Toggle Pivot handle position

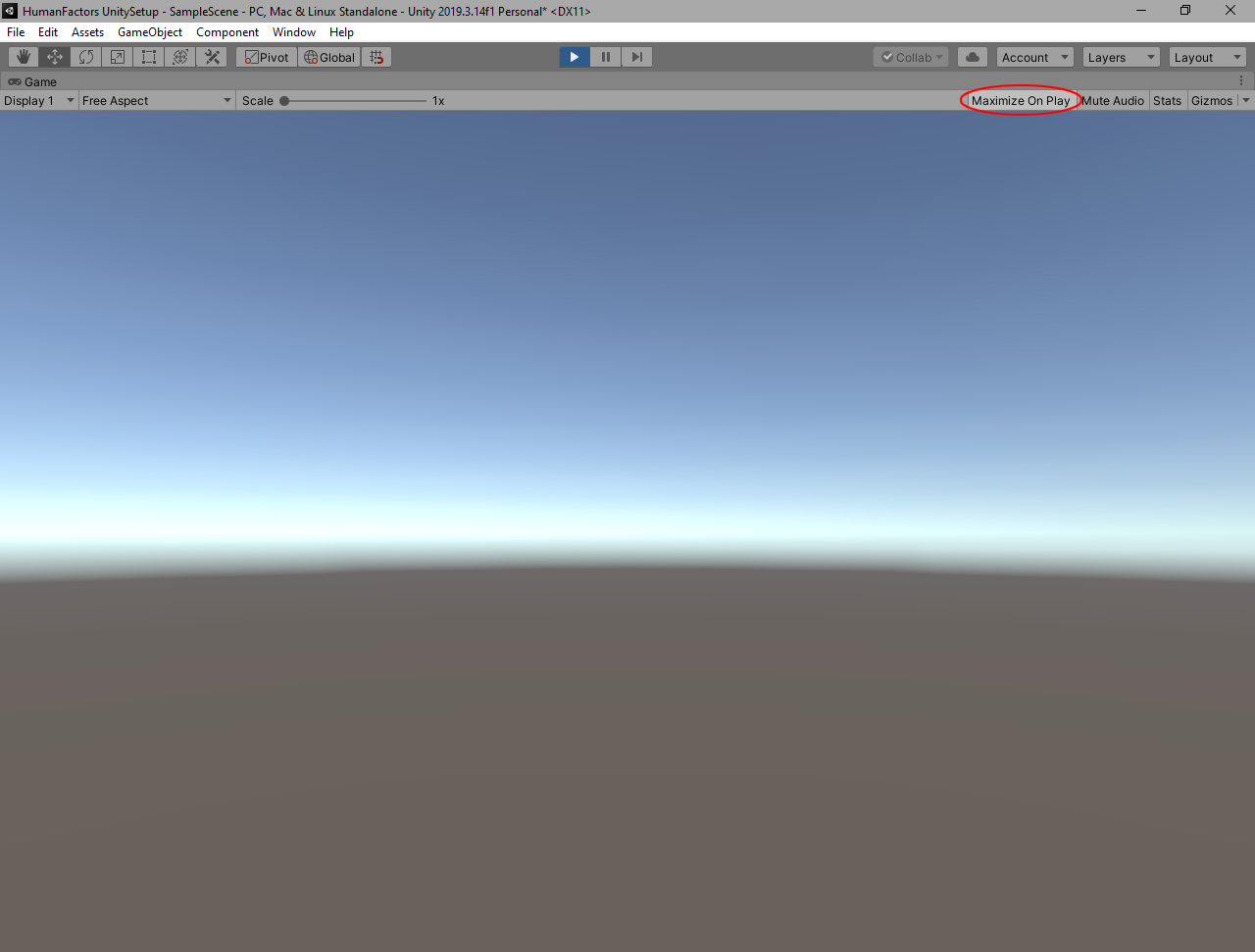[267, 57]
